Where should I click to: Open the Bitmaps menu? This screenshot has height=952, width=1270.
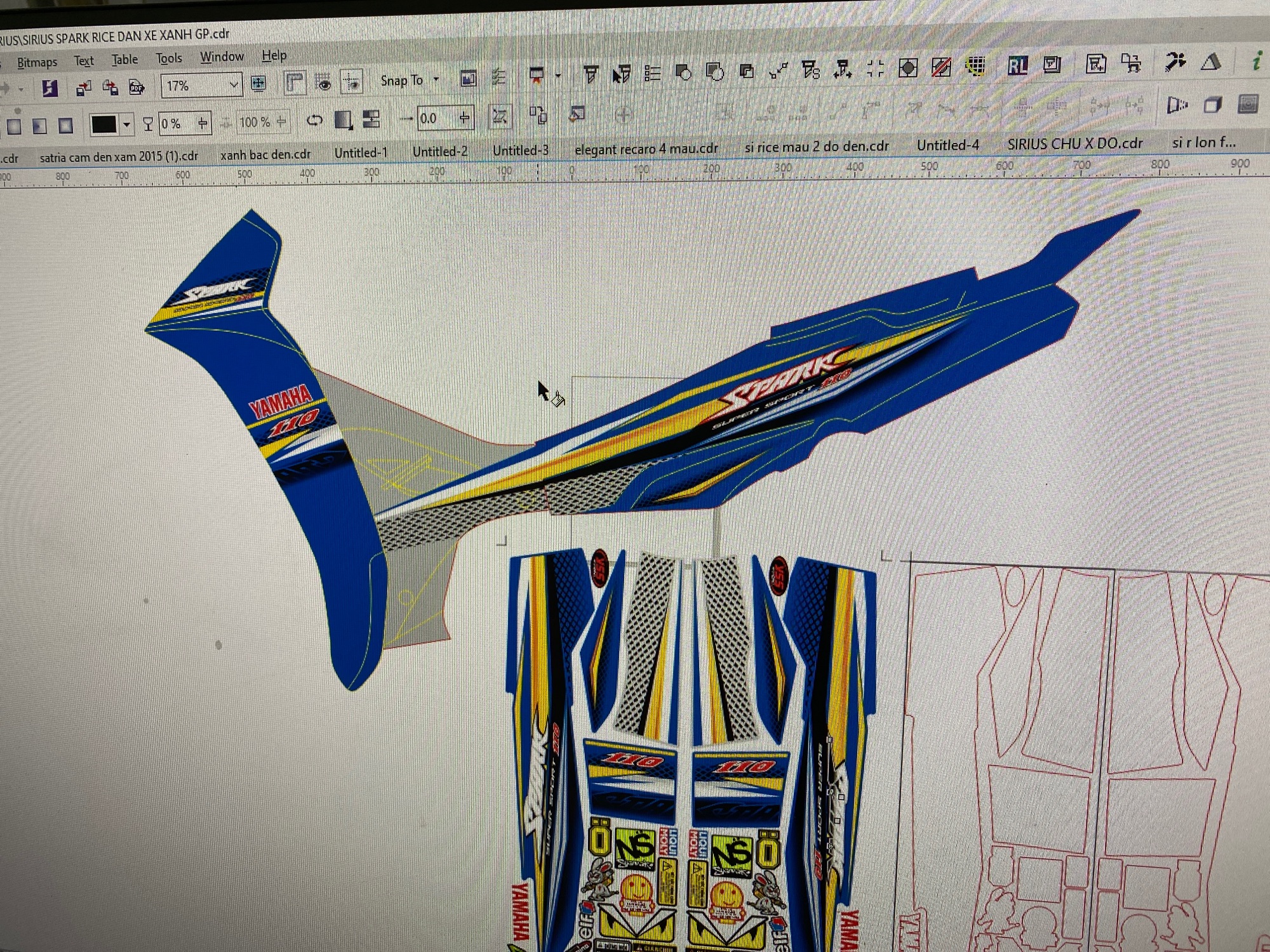[37, 62]
